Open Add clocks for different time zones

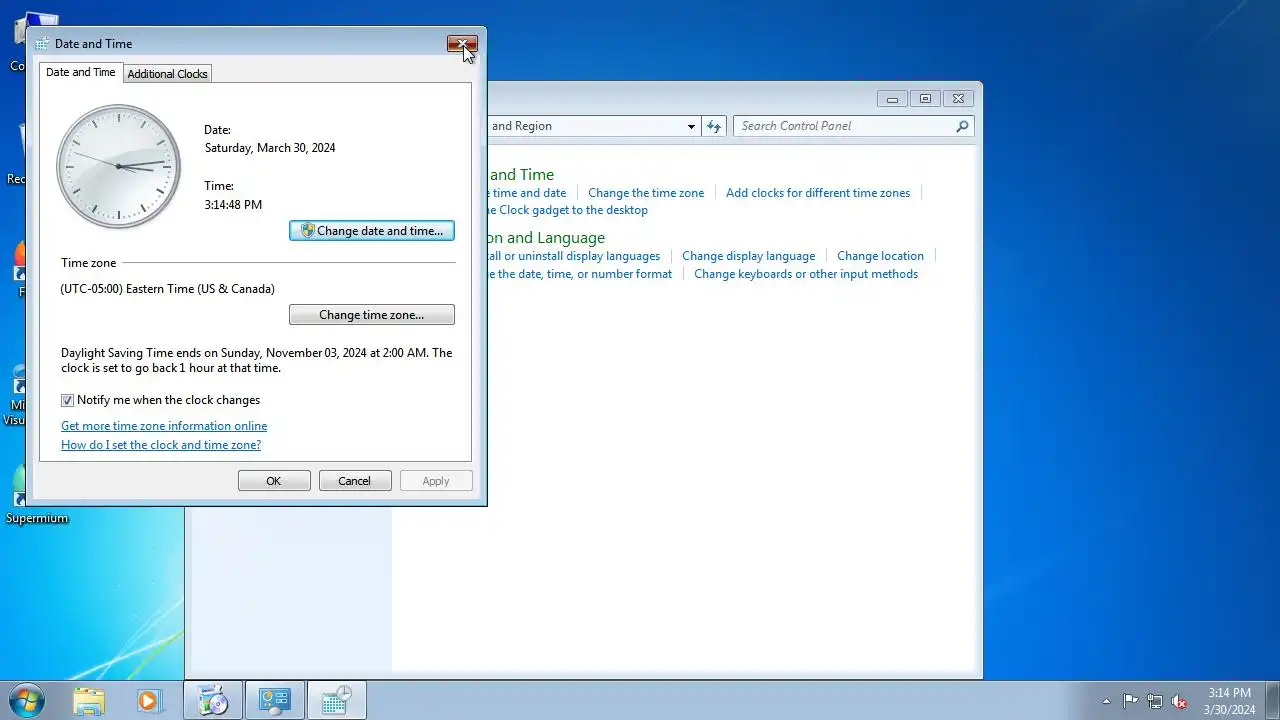click(818, 193)
